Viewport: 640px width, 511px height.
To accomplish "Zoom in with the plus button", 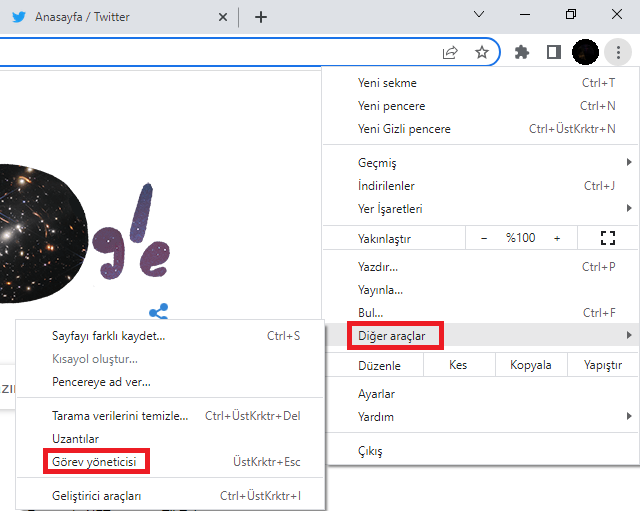I will click(x=557, y=238).
